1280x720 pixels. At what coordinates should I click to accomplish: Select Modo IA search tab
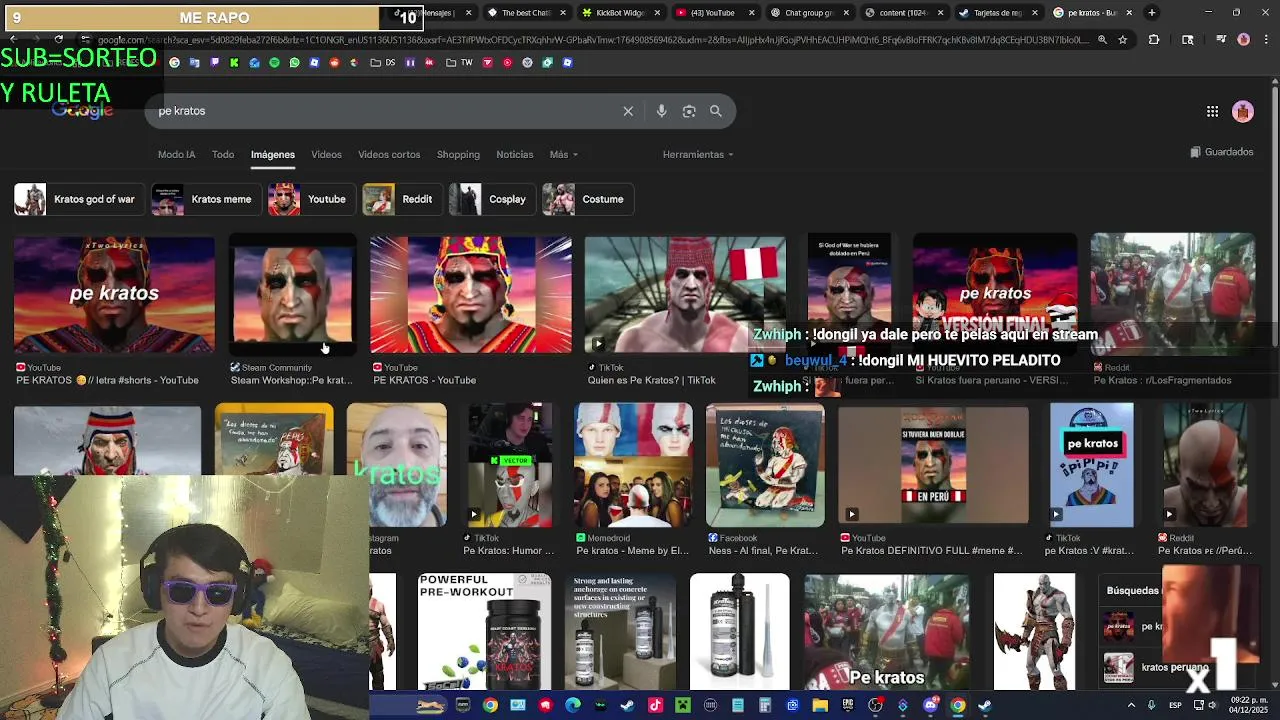(x=176, y=154)
